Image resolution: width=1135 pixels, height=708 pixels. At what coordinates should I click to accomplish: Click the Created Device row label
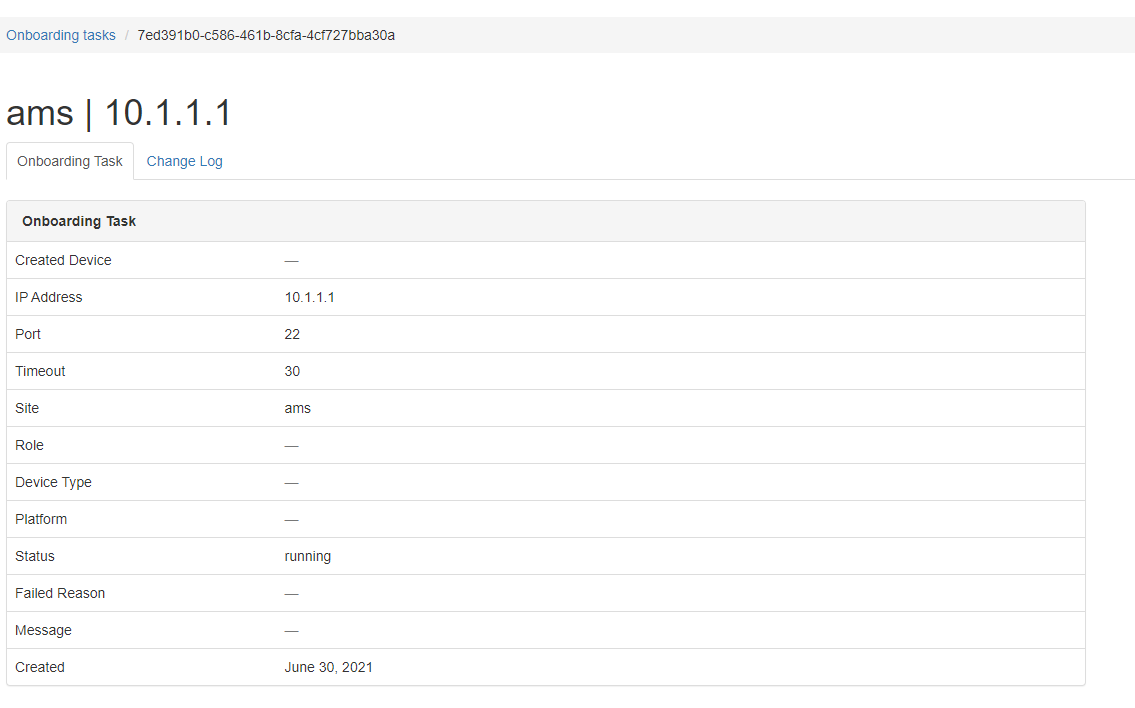(x=63, y=261)
